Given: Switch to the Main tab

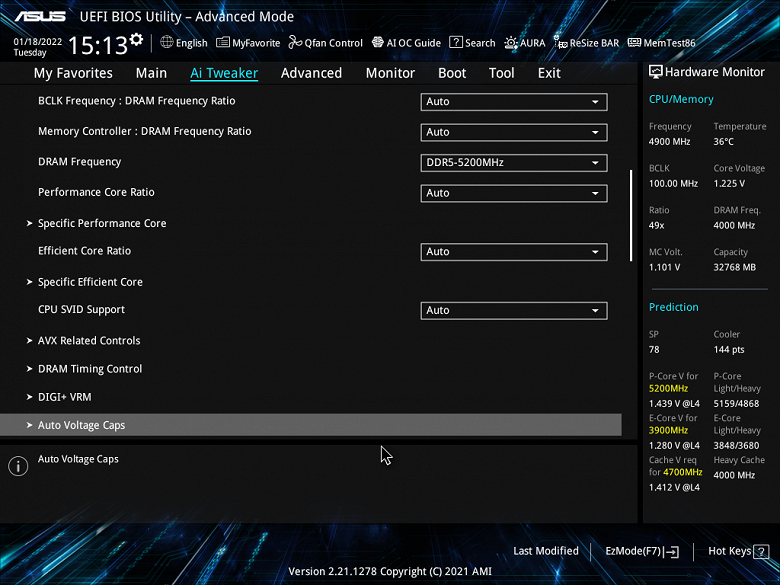Looking at the screenshot, I should pos(151,73).
